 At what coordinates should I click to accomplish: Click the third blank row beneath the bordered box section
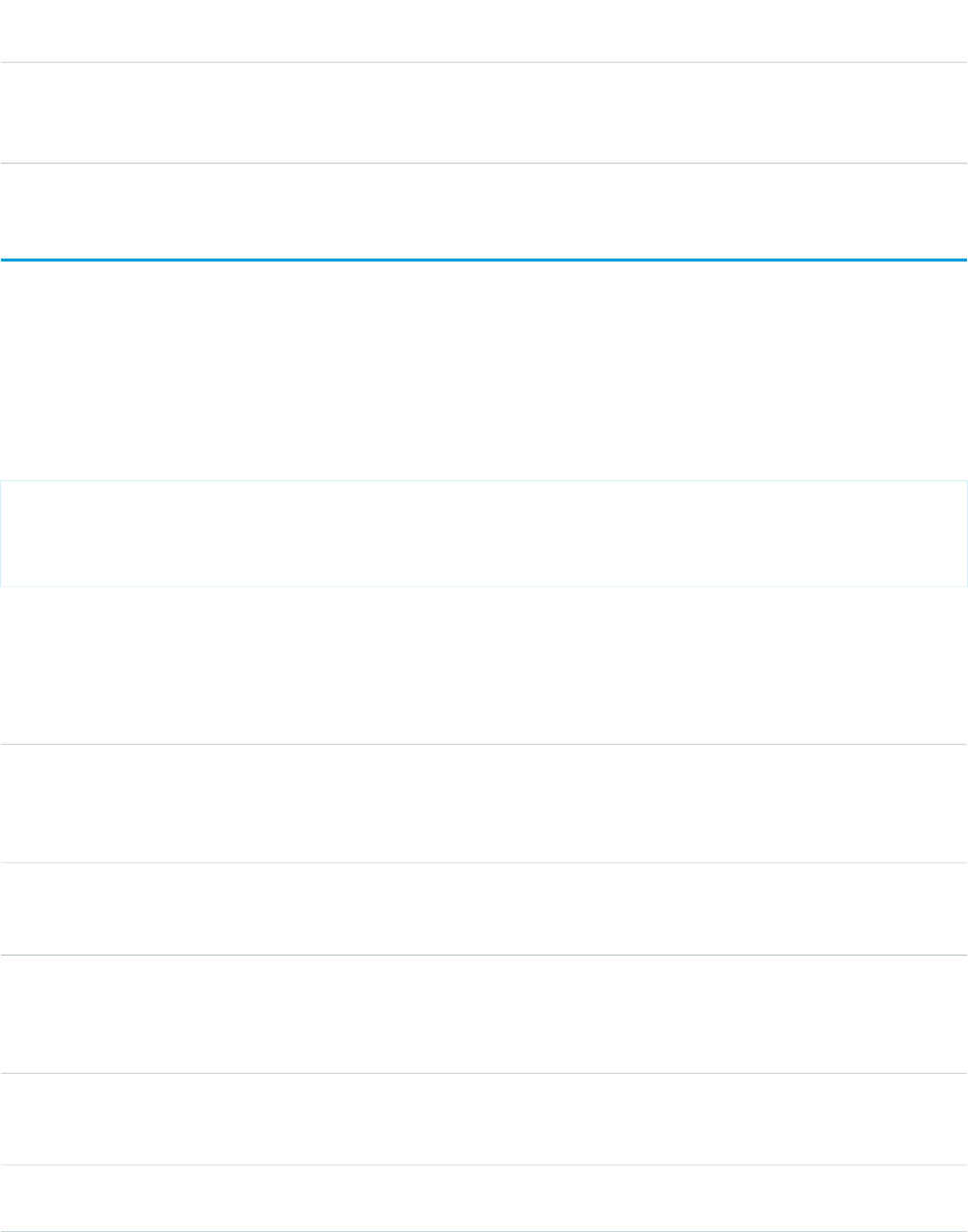[x=484, y=1014]
